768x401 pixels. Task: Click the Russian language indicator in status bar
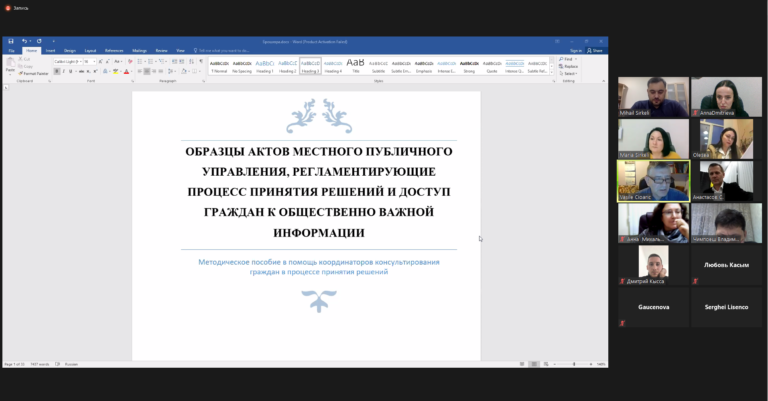[x=72, y=364]
